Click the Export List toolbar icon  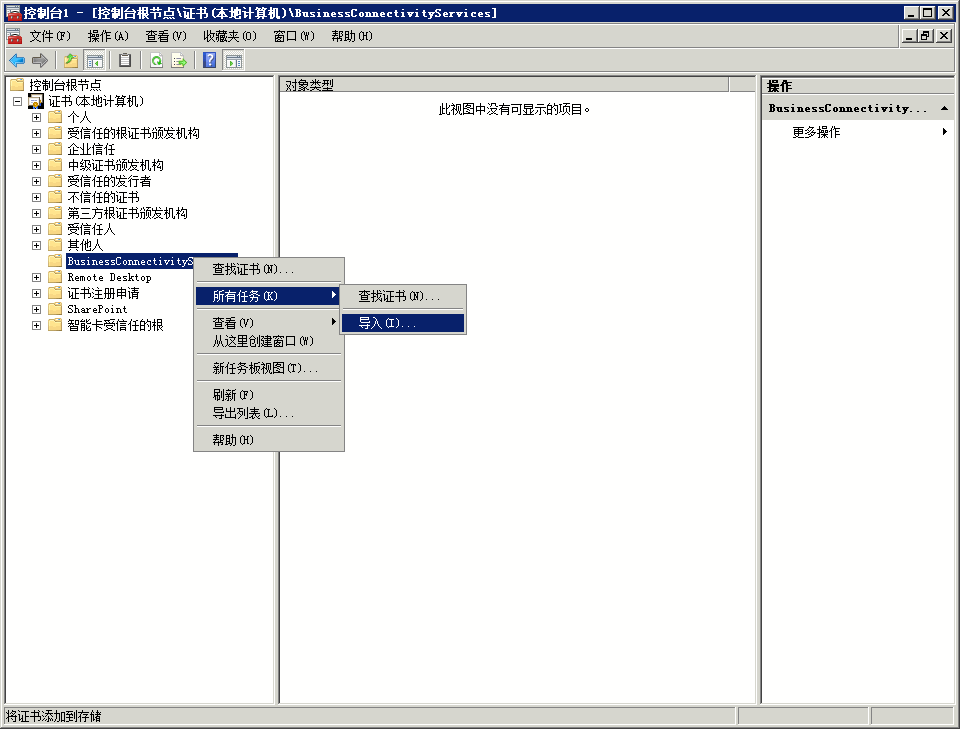[x=179, y=61]
